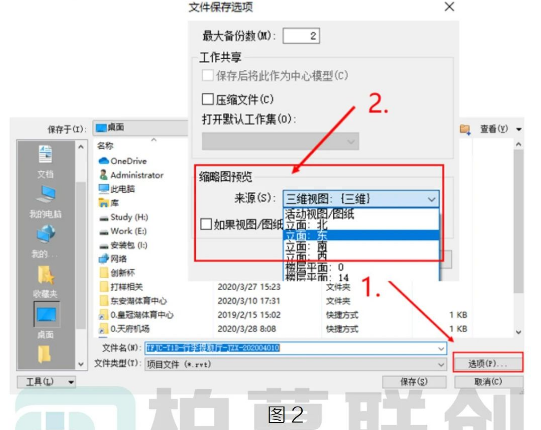541x430 pixels.
Task: Click the date 2020/3/27 15:23 cell
Action: [x=249, y=287]
